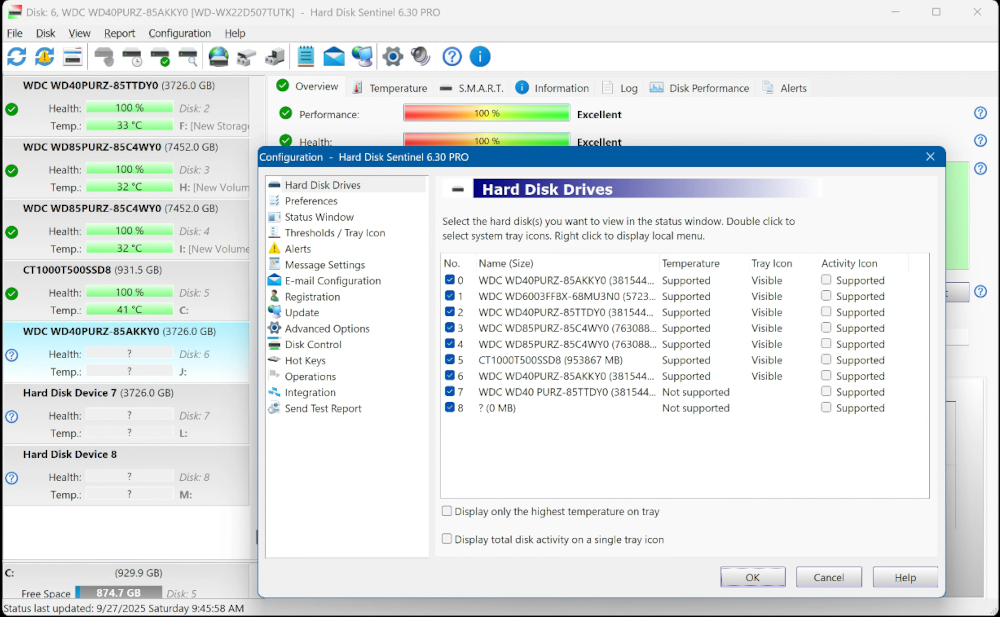Viewport: 1000px width, 617px height.
Task: Select Registration in configuration list
Action: click(312, 297)
